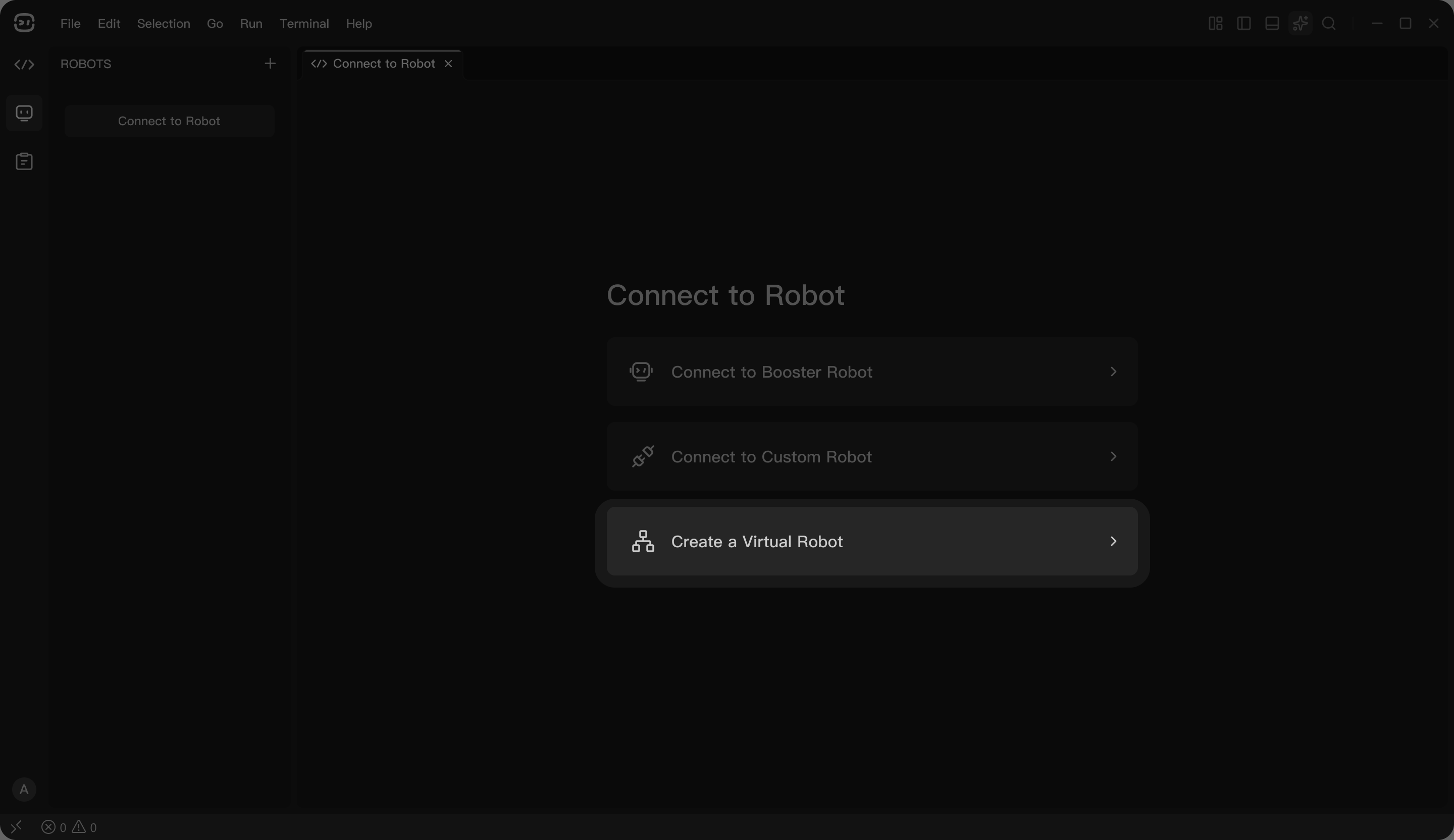1454x840 pixels.
Task: Toggle the AI assistant sparkle icon
Action: (1301, 23)
